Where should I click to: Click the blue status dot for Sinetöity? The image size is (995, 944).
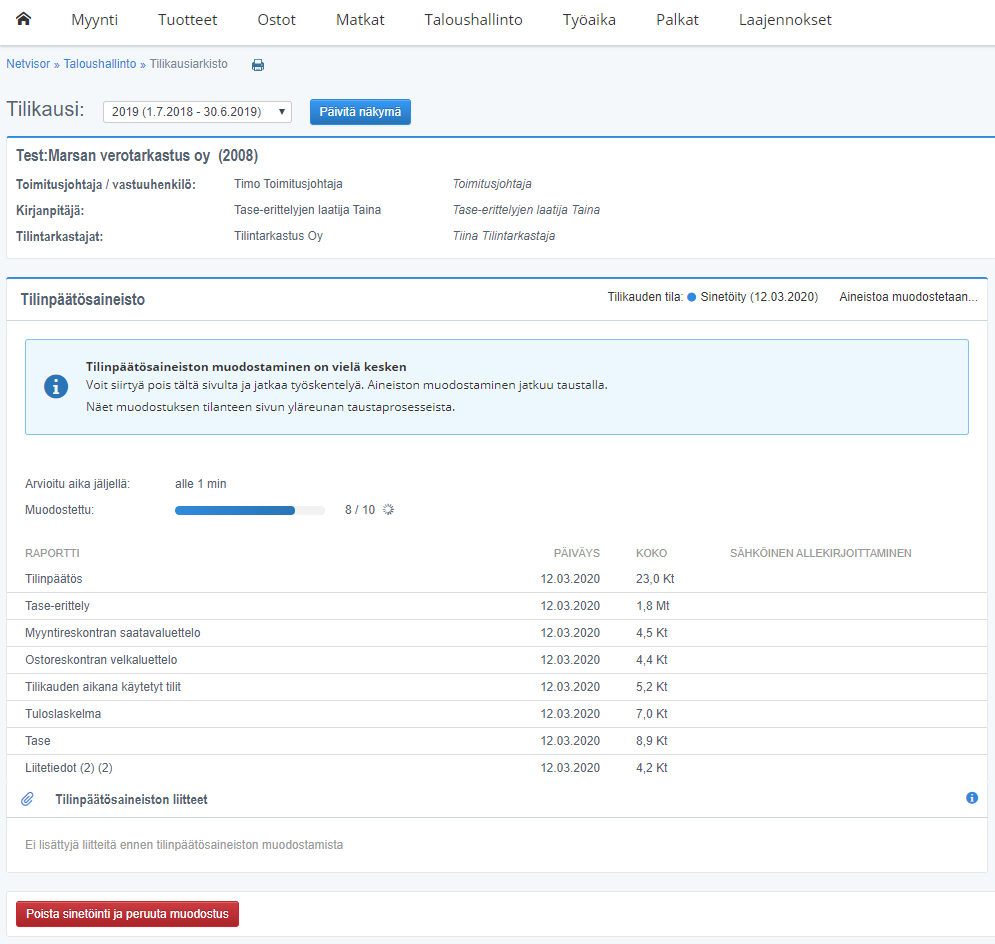(x=691, y=298)
